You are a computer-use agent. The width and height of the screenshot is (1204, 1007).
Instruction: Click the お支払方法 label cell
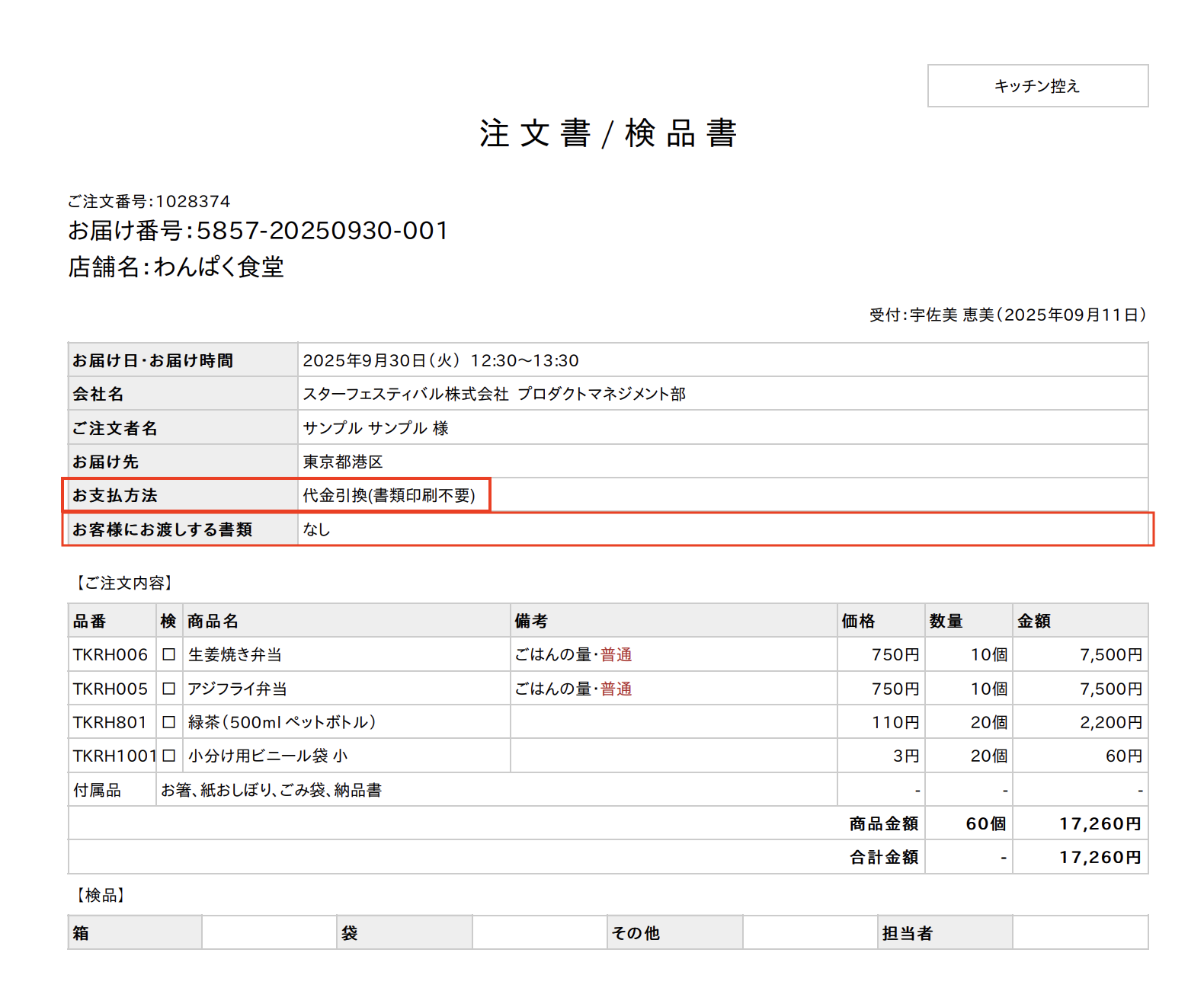click(x=183, y=495)
